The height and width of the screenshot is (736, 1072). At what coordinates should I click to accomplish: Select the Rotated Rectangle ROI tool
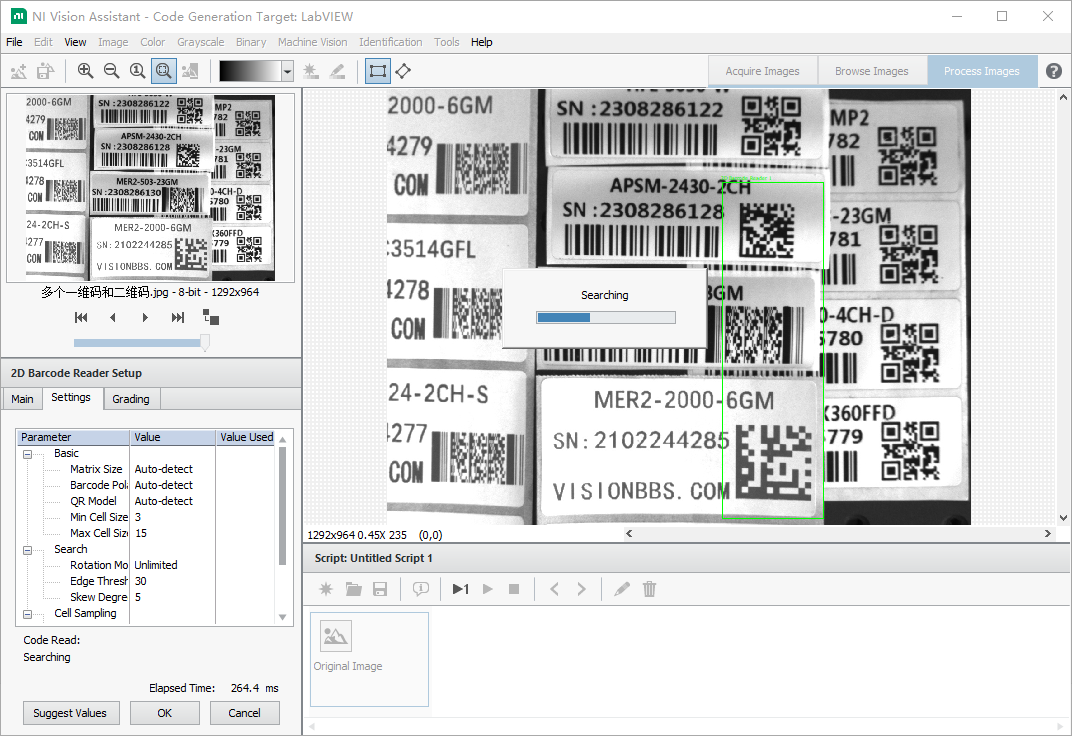(x=403, y=71)
